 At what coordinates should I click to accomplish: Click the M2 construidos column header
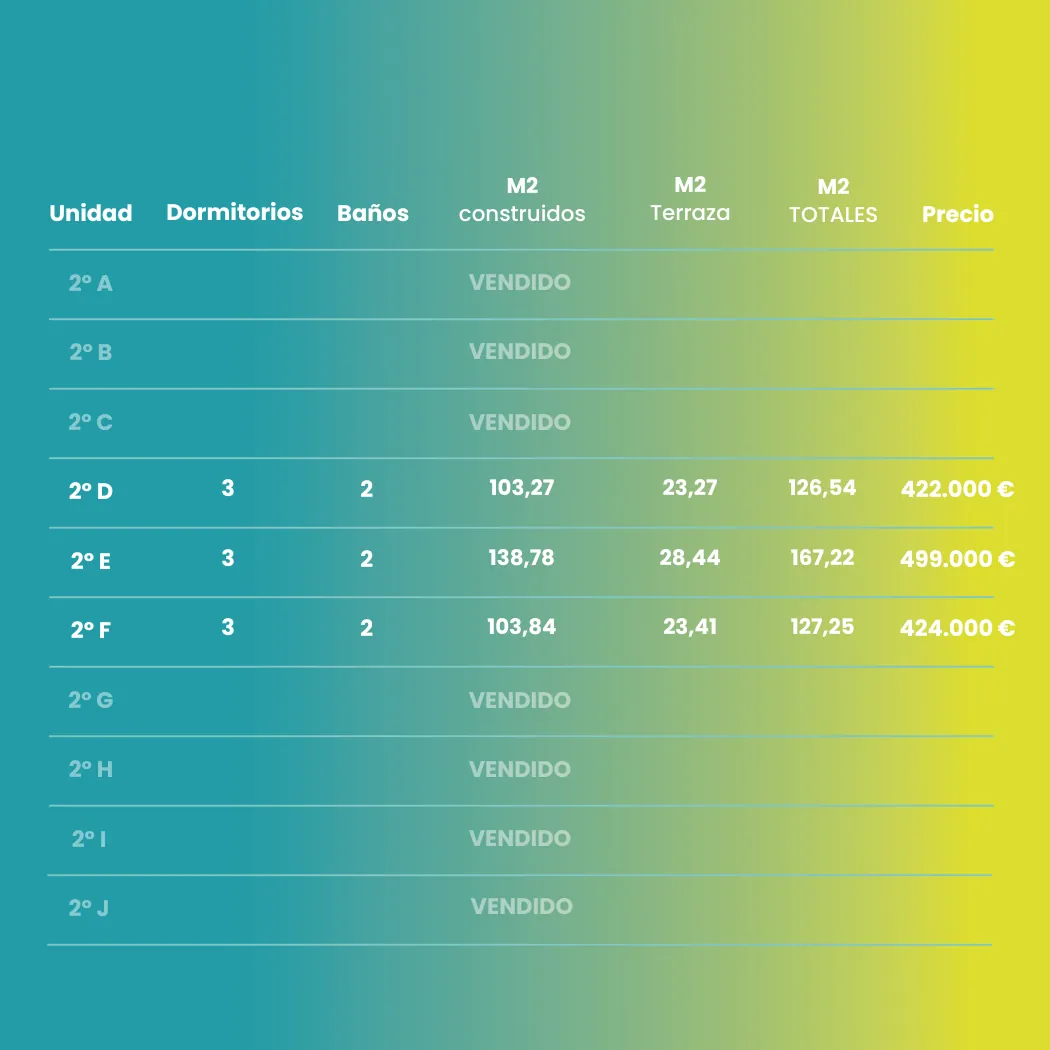(x=522, y=200)
